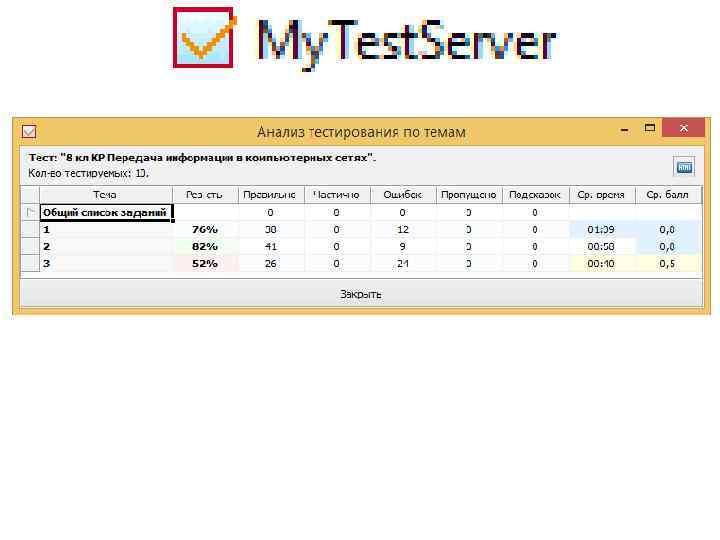Click the errors cell with value 24
Image resolution: width=720 pixels, height=540 pixels.
tap(403, 264)
